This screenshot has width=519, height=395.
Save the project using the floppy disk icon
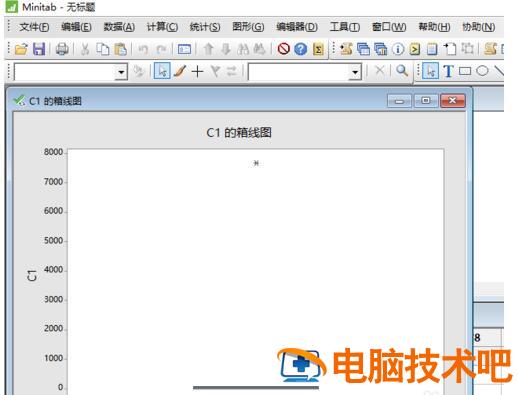39,49
